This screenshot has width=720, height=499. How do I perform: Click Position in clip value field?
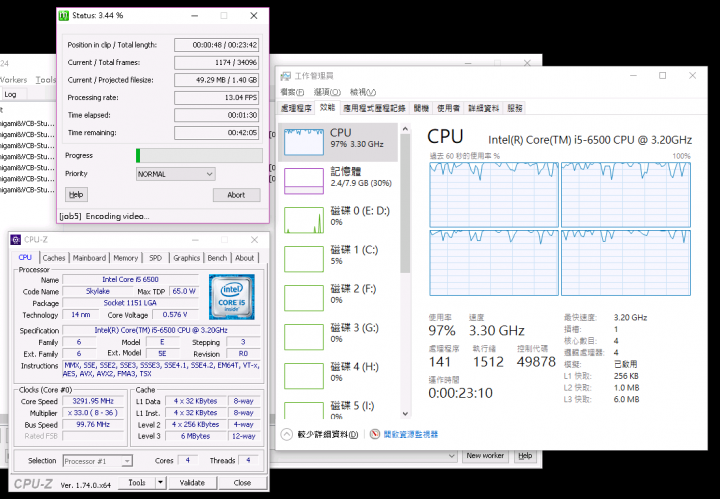pyautogui.click(x=216, y=45)
